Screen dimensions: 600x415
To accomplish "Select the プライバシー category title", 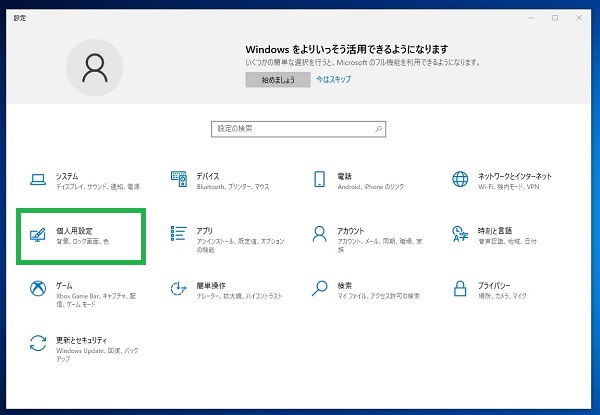I will [494, 285].
